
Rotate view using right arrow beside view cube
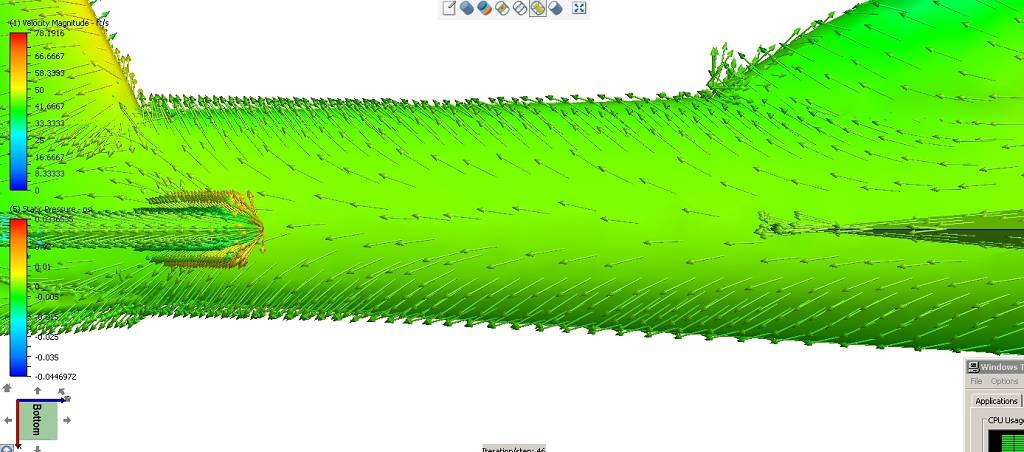tap(68, 420)
